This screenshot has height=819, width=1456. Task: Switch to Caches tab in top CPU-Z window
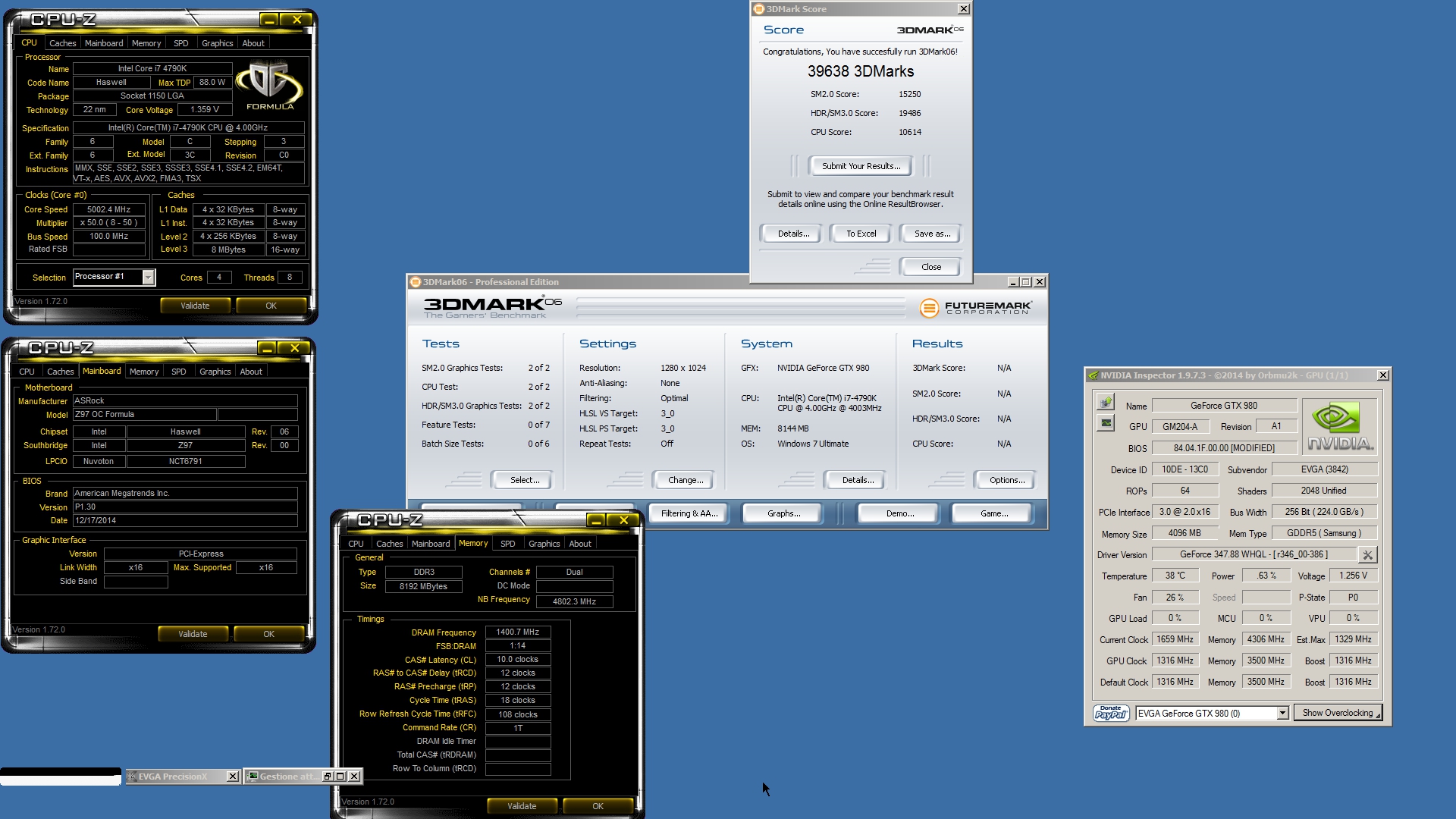(62, 43)
